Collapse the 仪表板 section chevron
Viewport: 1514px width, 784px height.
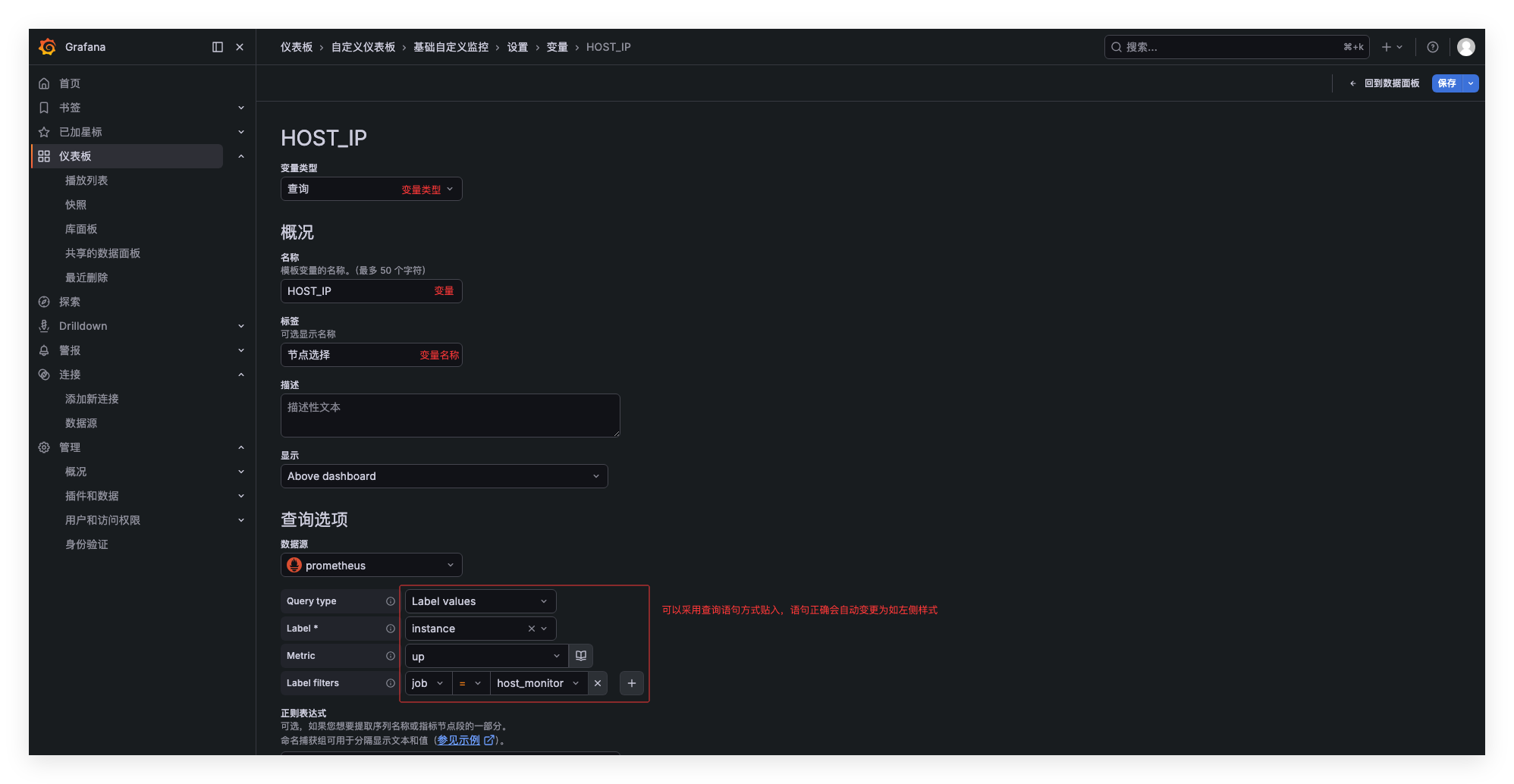pyautogui.click(x=241, y=156)
